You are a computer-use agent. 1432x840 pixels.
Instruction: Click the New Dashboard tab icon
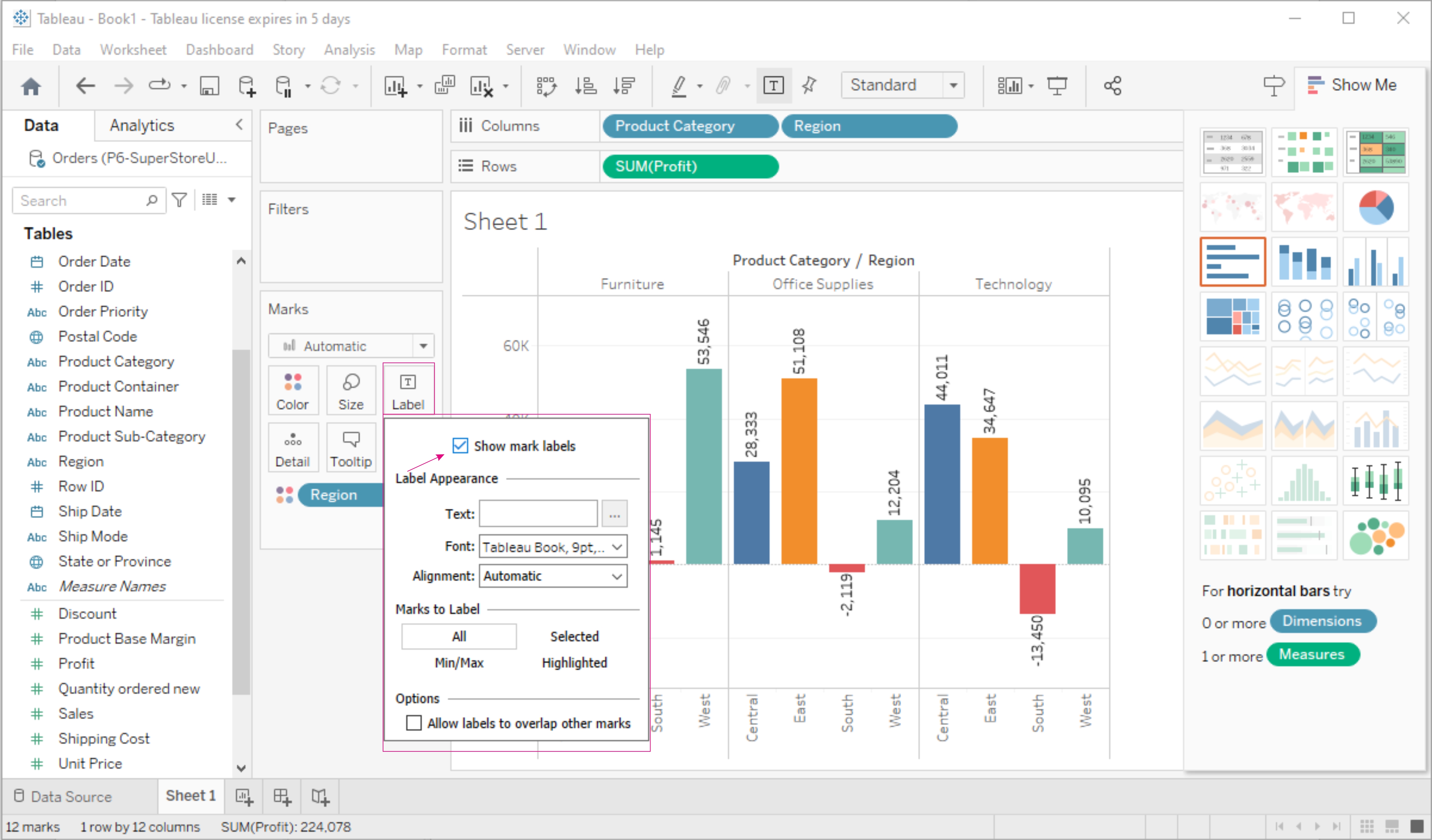(x=282, y=796)
